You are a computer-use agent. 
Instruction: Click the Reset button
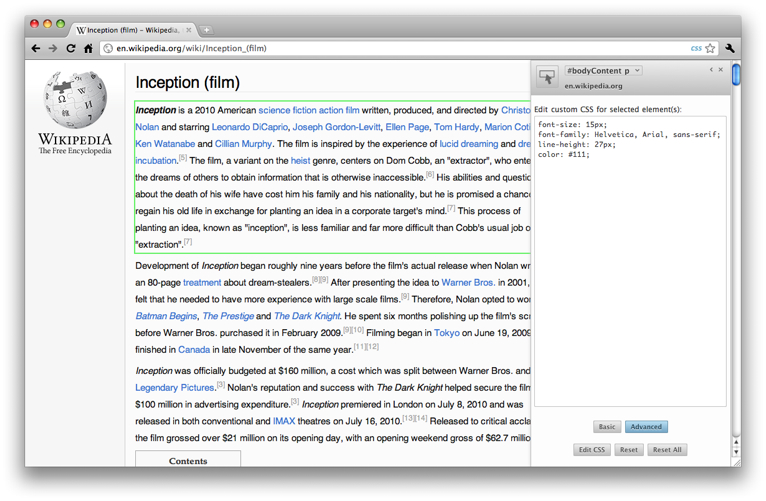point(629,450)
